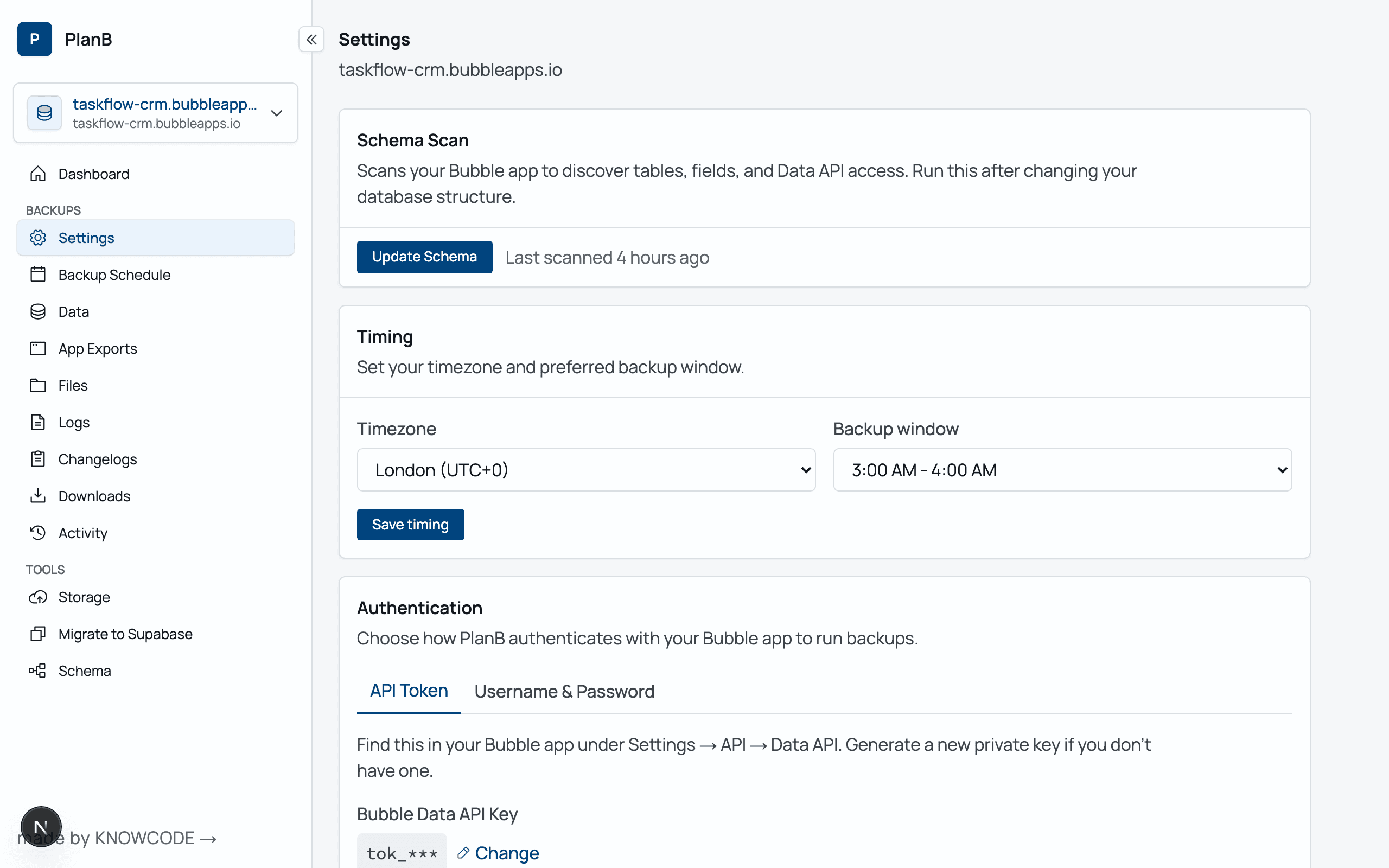Open the Timezone London (UTC+0) dropdown
The image size is (1389, 868).
[x=586, y=470]
